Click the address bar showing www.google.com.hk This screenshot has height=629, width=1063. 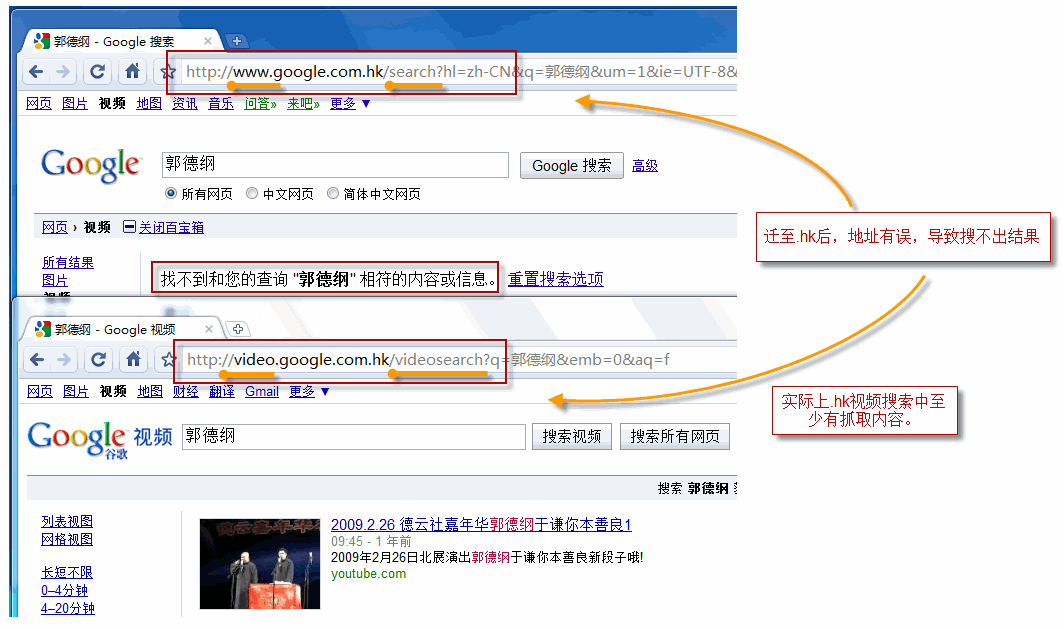460,72
